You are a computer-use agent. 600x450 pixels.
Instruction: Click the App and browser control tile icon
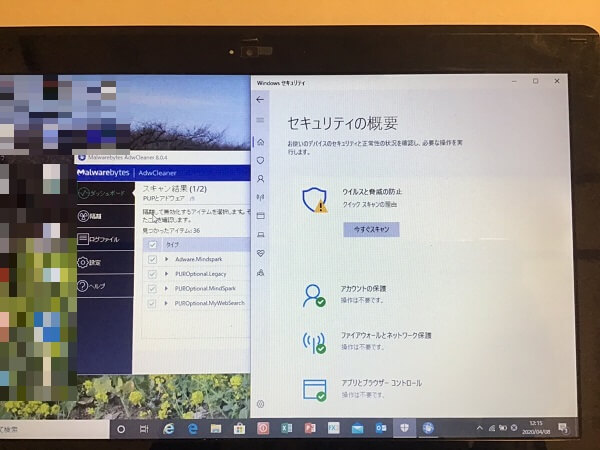click(315, 390)
